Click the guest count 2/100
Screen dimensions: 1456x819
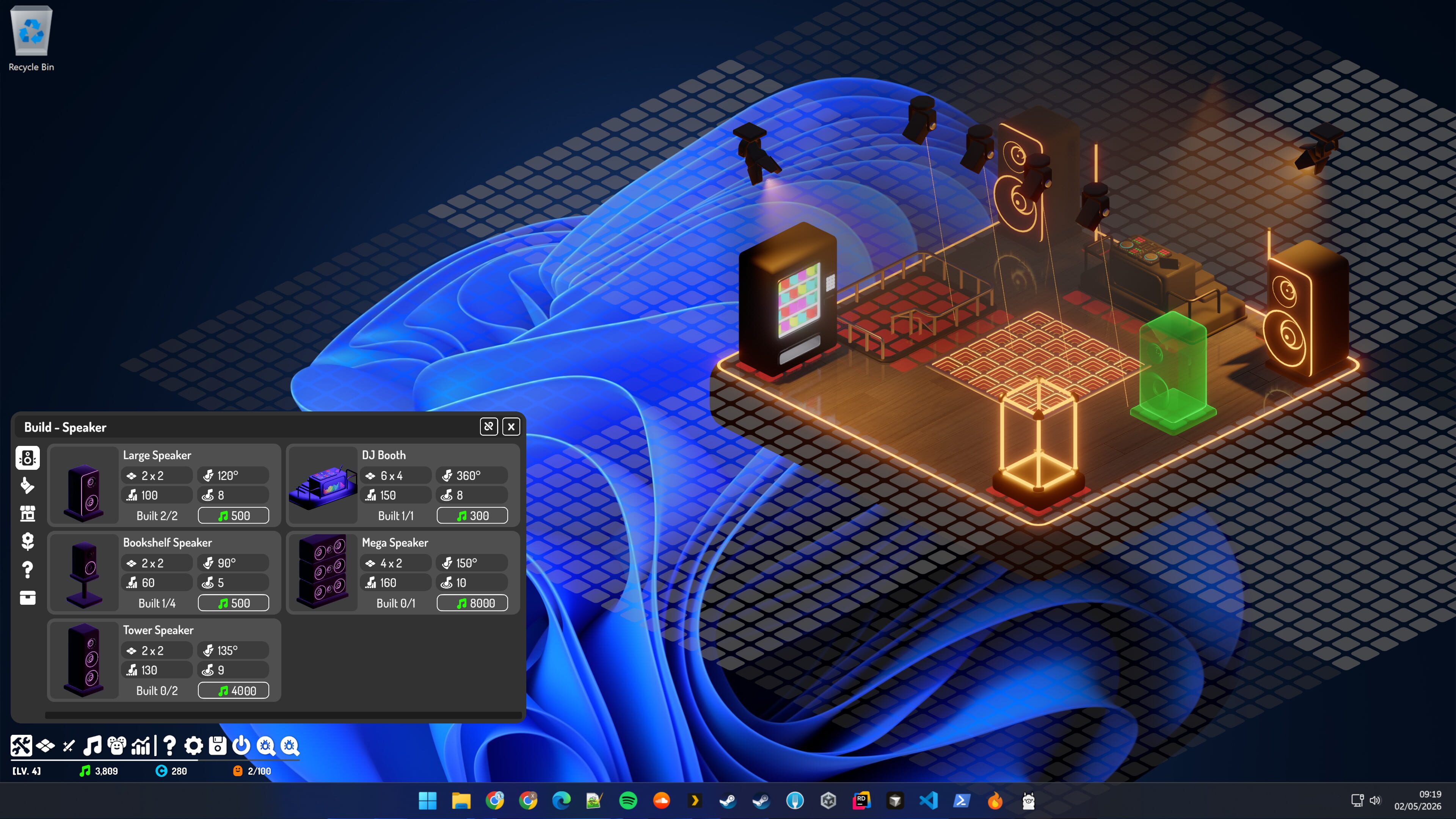pyautogui.click(x=252, y=771)
